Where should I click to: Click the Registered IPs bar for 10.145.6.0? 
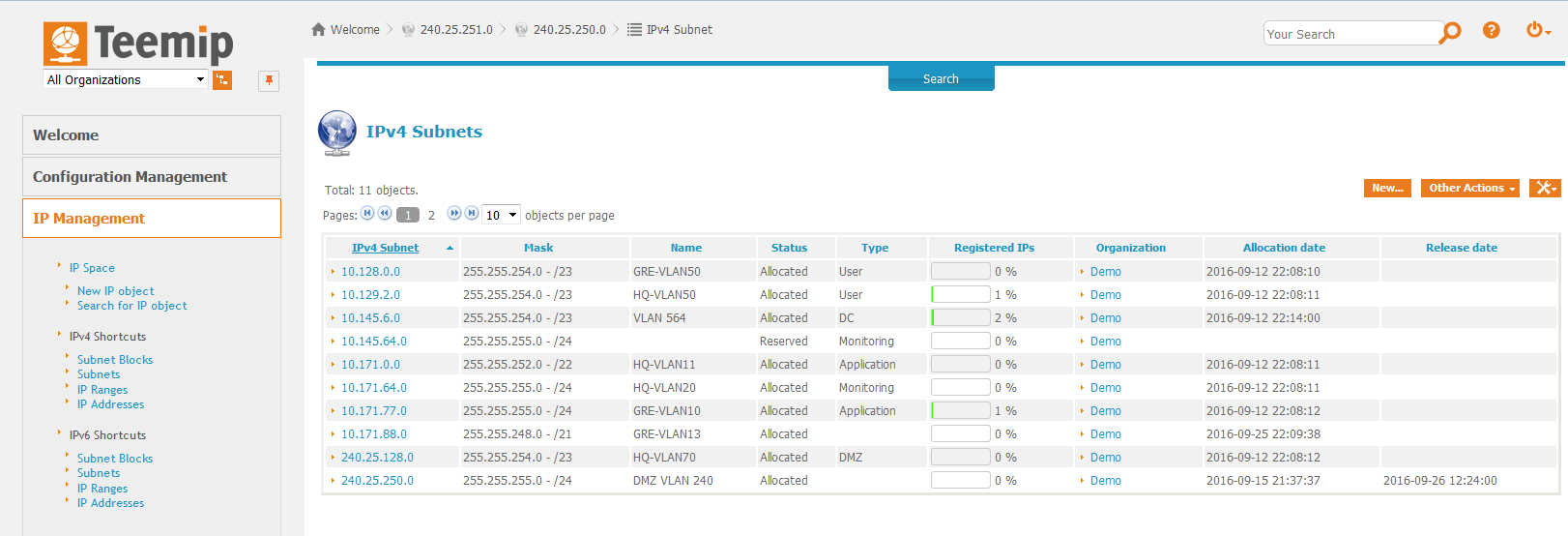pyautogui.click(x=960, y=318)
